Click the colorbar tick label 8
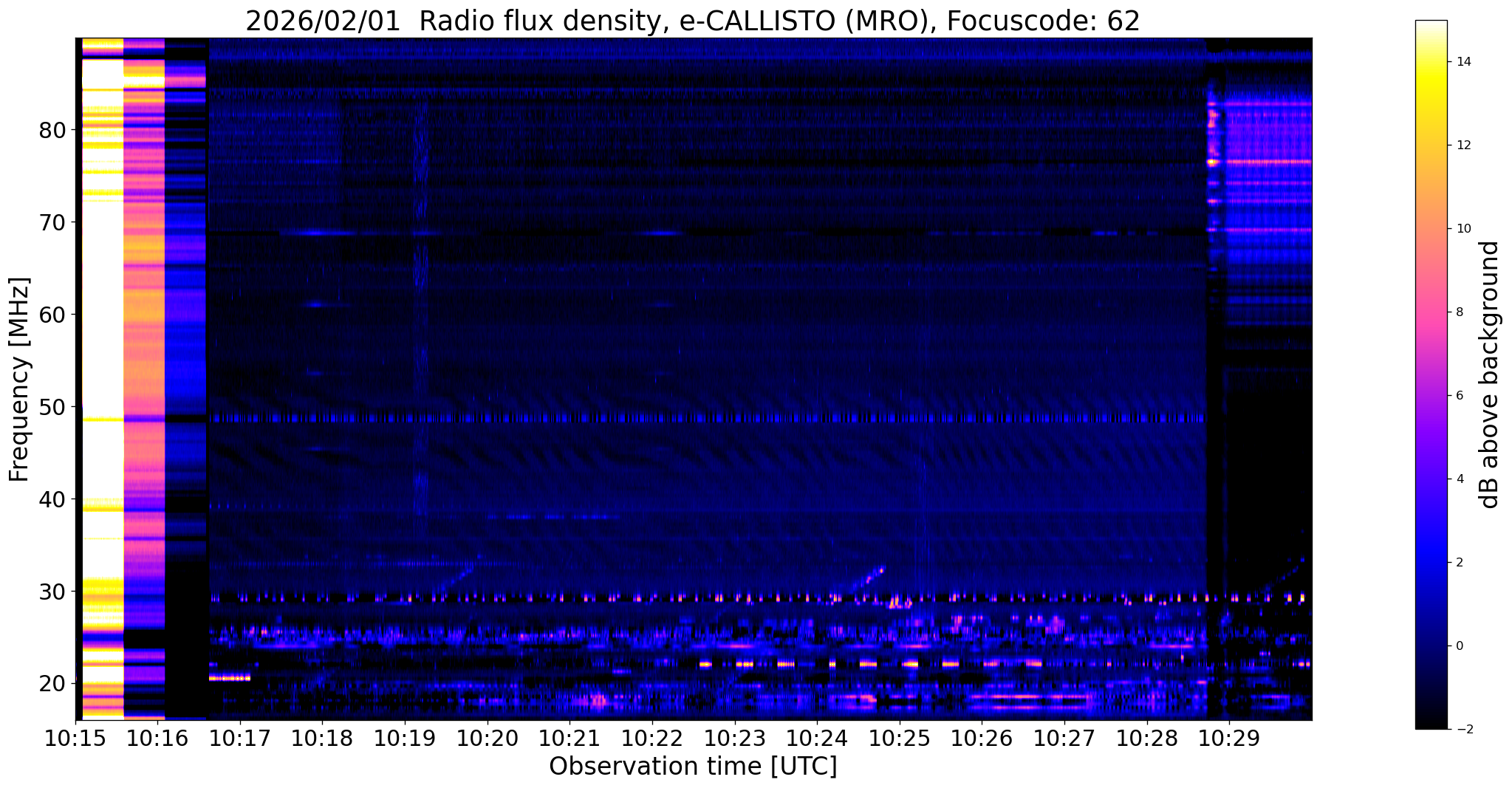This screenshot has width=1512, height=788. coord(1460,312)
